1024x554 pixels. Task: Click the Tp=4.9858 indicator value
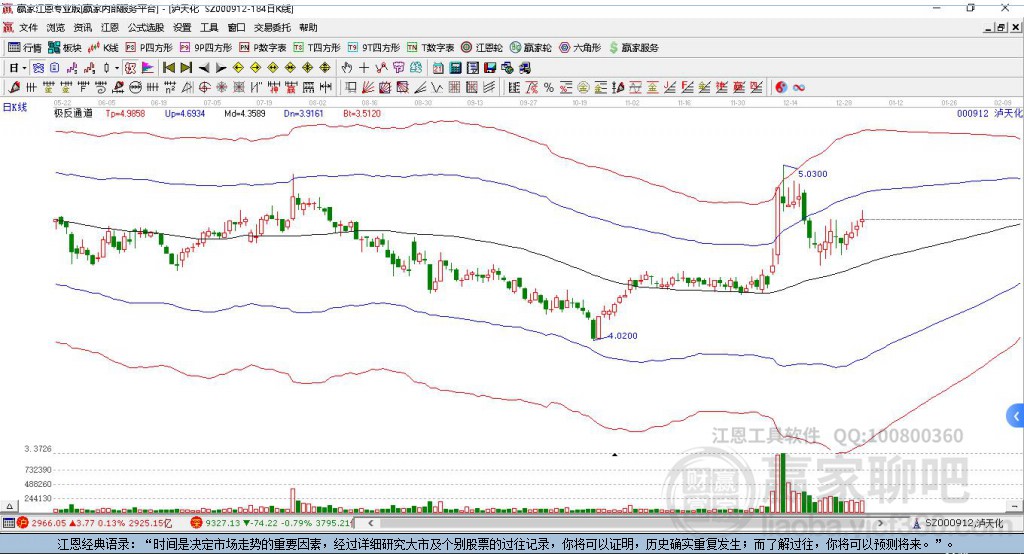pos(125,113)
